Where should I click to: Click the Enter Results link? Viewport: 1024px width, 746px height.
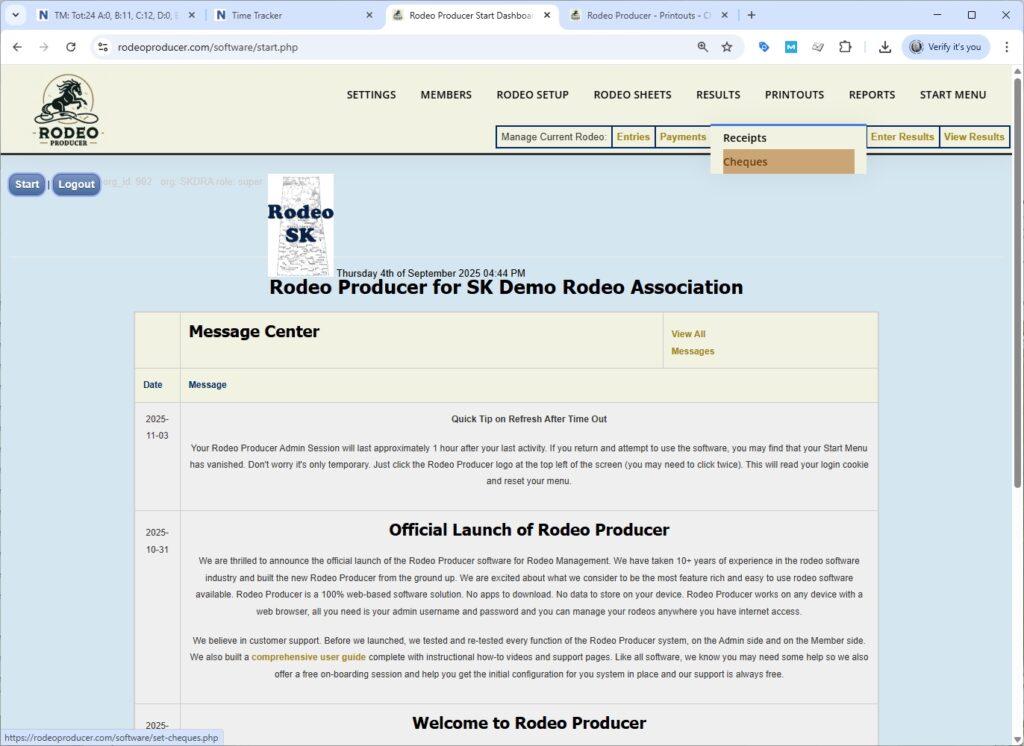(x=902, y=137)
